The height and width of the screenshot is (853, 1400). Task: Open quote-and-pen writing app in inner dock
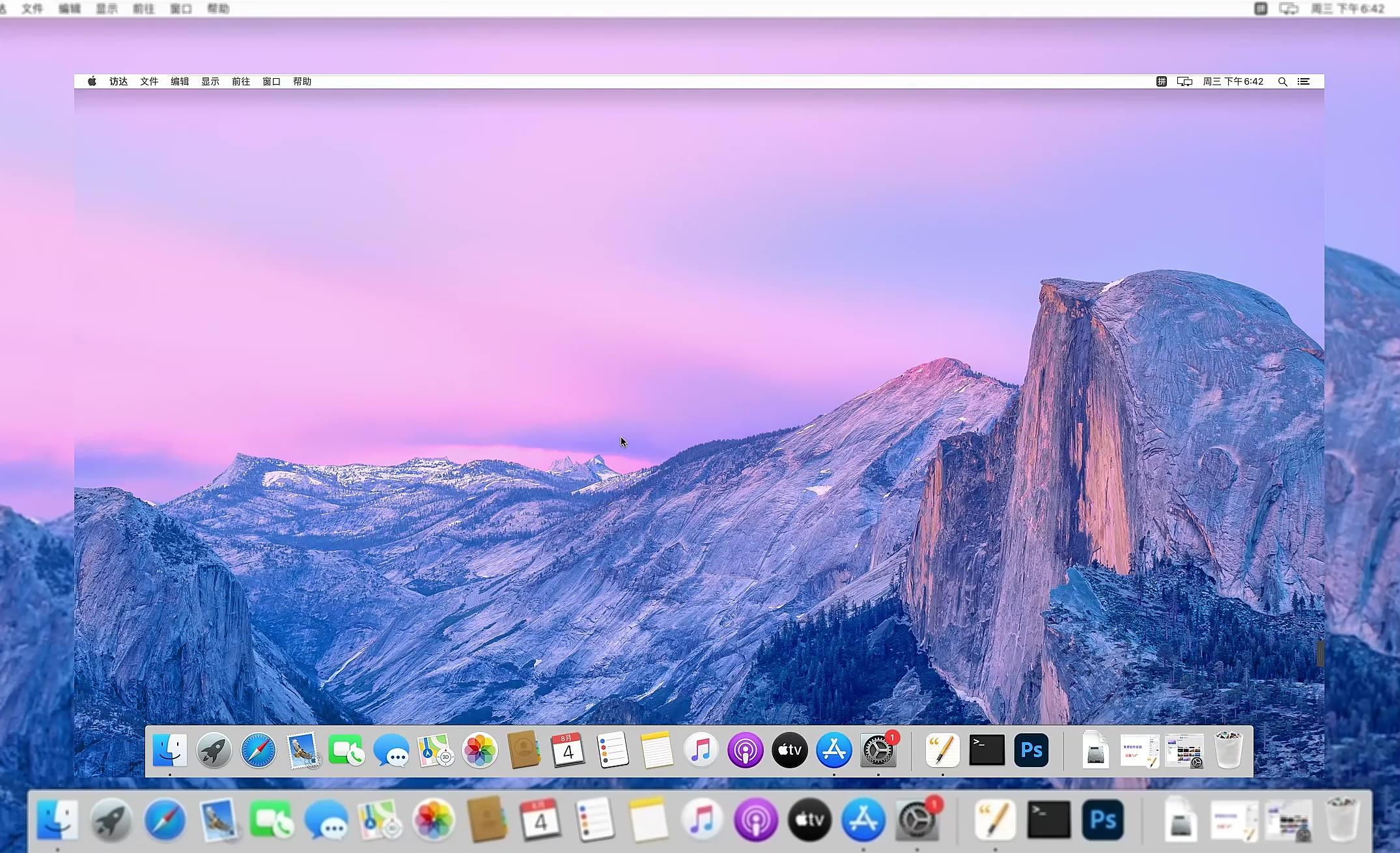(x=943, y=750)
